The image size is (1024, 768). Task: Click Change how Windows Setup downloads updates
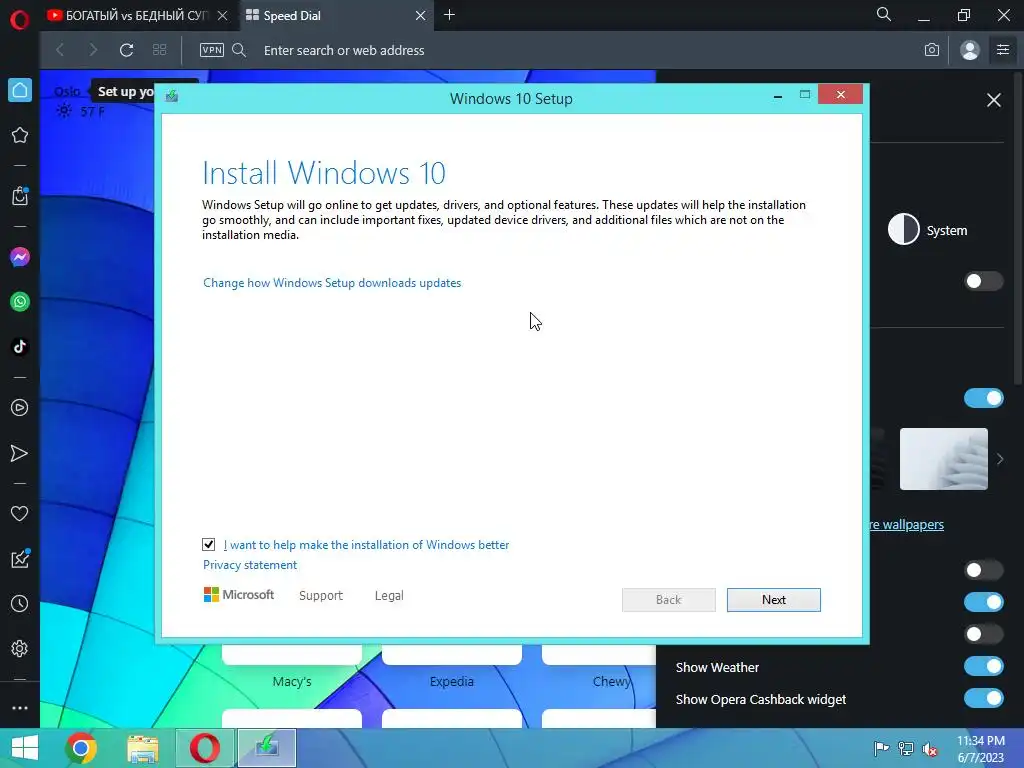332,283
